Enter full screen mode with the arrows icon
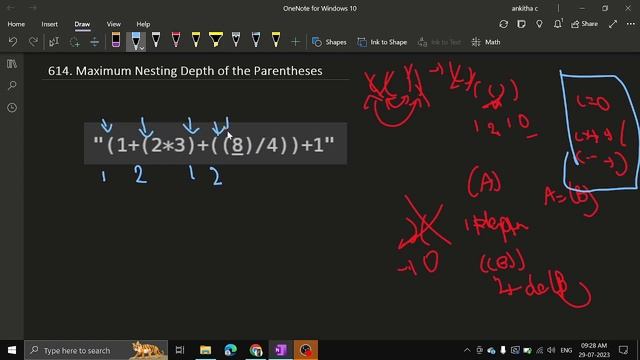 point(612,24)
